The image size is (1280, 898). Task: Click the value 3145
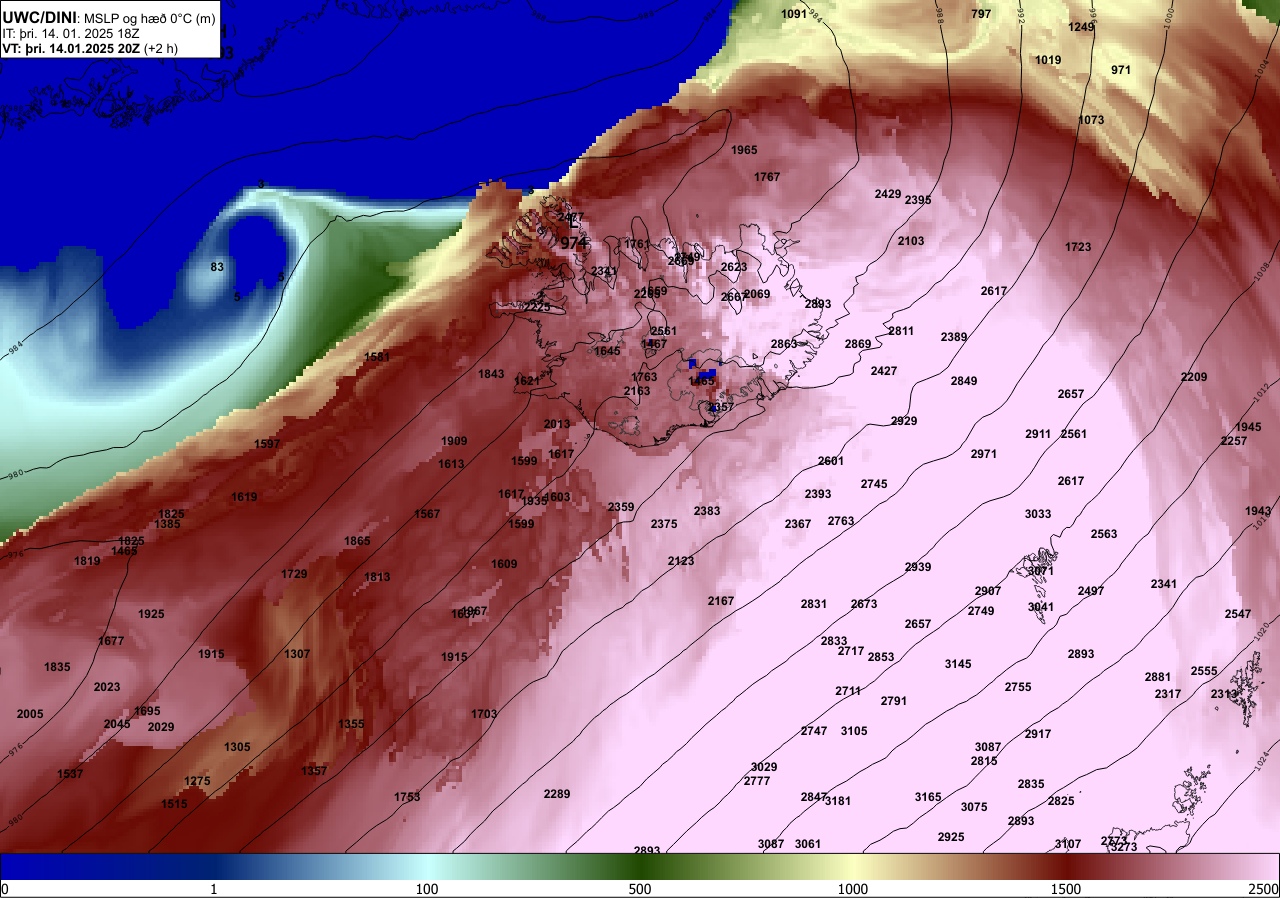(x=958, y=664)
